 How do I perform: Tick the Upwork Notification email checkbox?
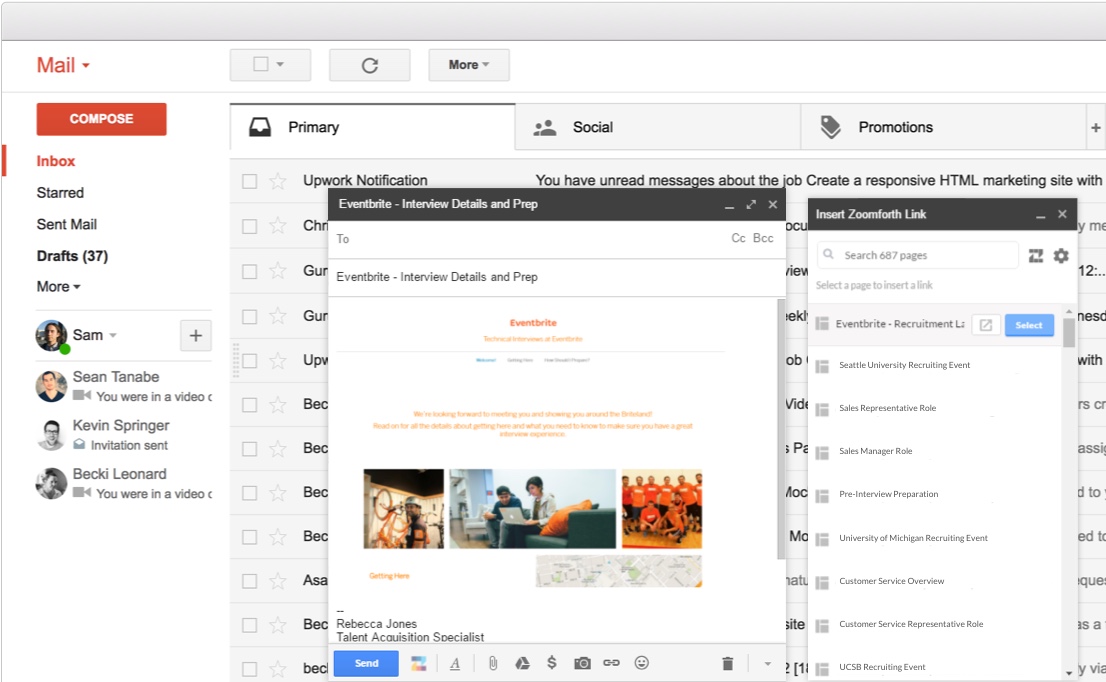click(249, 181)
